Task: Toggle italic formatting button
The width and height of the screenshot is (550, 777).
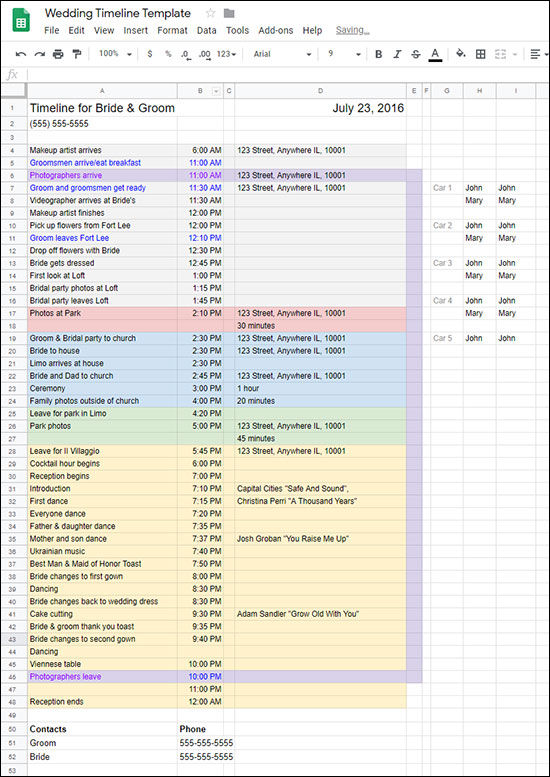Action: coord(397,55)
